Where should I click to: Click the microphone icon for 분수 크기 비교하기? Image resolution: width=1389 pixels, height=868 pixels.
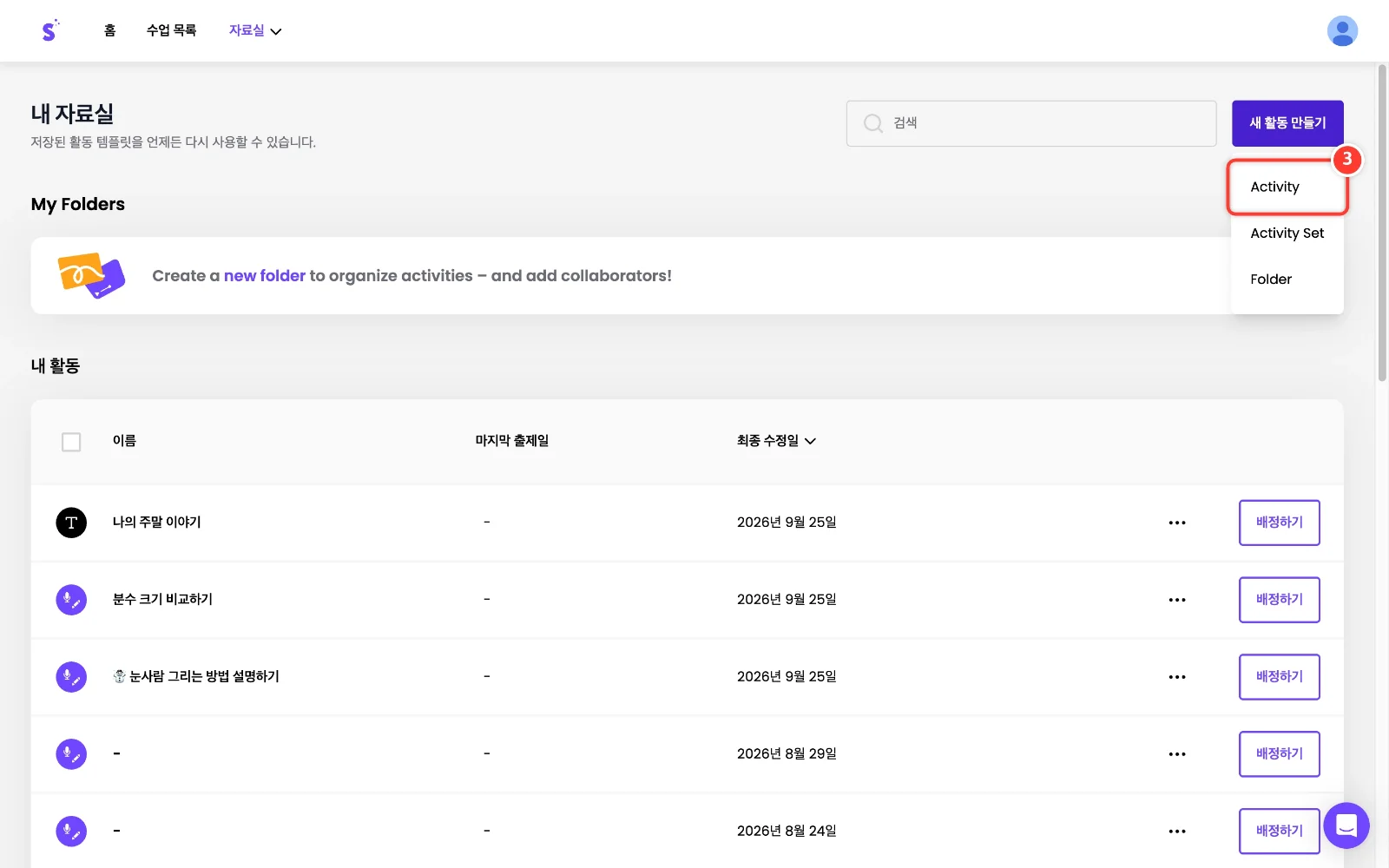(x=71, y=600)
